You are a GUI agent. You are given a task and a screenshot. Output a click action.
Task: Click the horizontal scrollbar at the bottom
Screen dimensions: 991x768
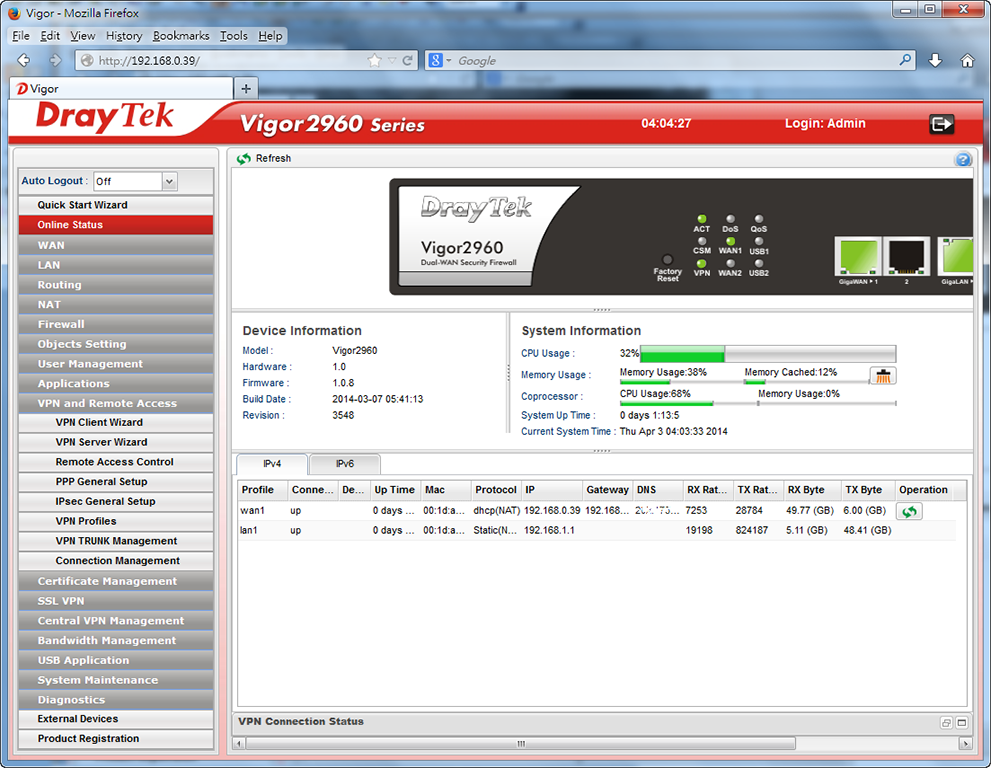click(x=520, y=744)
